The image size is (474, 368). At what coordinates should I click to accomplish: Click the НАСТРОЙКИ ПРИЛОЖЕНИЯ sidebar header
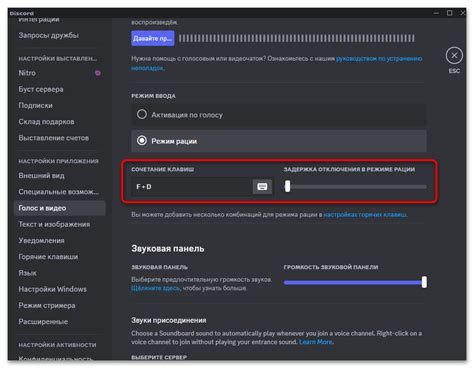[59, 161]
